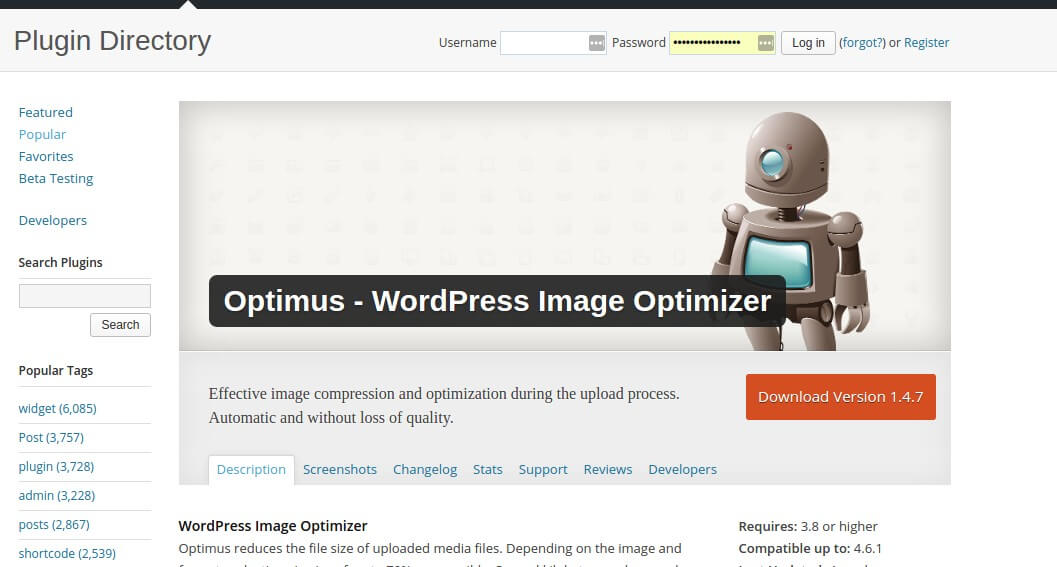The height and width of the screenshot is (567, 1057).
Task: Go to Featured plugins
Action: tap(46, 113)
